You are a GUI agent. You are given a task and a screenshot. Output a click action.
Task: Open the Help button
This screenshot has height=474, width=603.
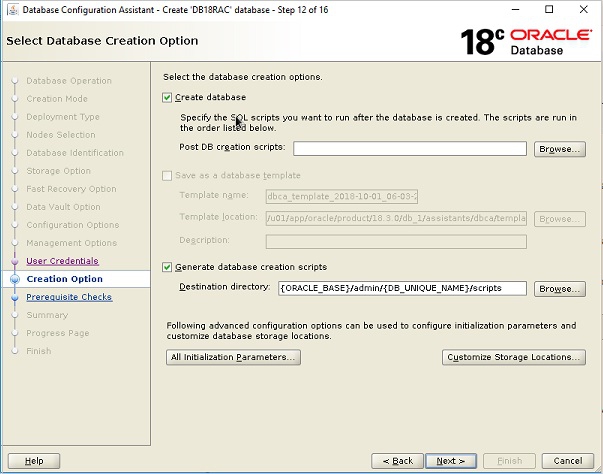pyautogui.click(x=34, y=461)
